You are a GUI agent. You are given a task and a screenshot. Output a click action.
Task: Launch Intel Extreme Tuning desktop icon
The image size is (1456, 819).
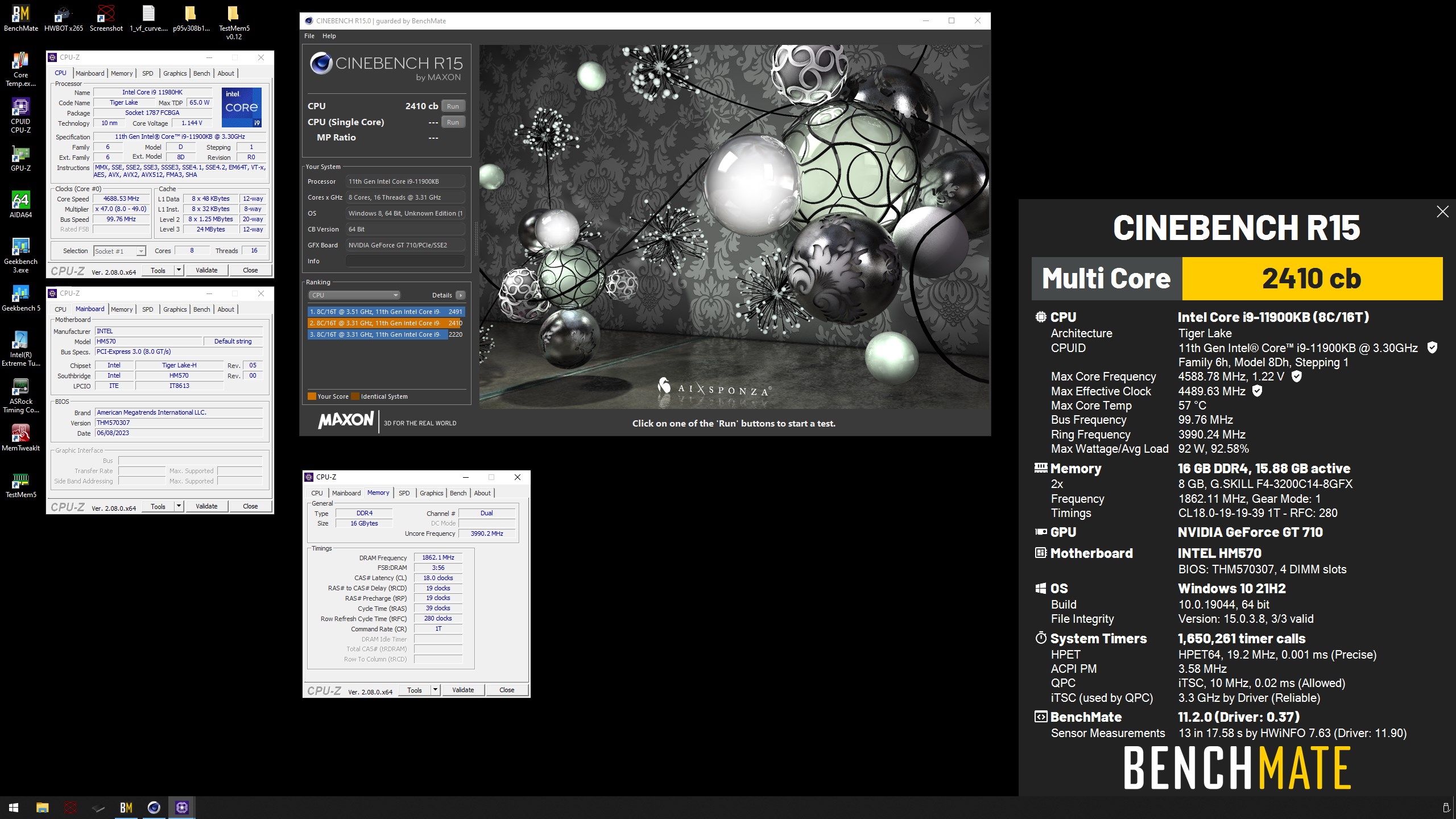pyautogui.click(x=21, y=348)
